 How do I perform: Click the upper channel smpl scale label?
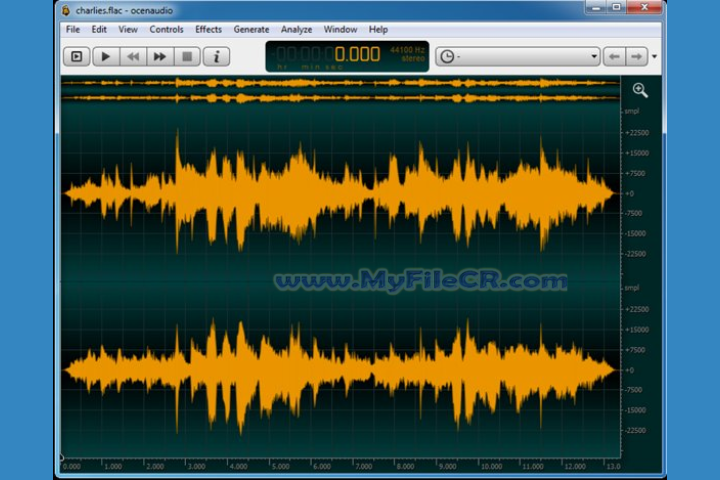click(631, 111)
